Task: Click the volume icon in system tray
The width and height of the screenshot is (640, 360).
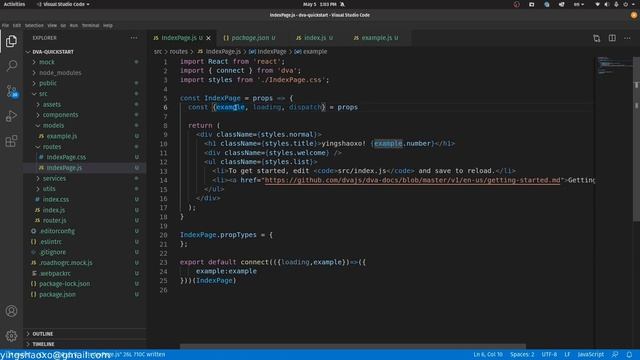Action: point(607,4)
